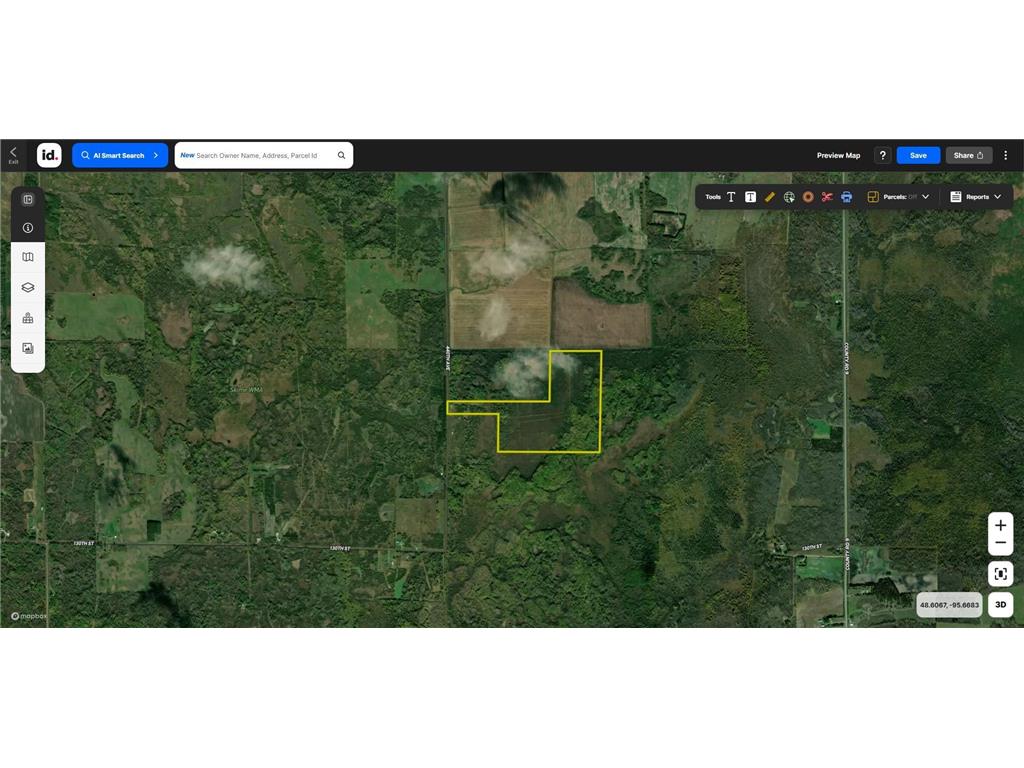Screen dimensions: 1024x768
Task: Click the recenter focus frame icon
Action: click(1000, 574)
